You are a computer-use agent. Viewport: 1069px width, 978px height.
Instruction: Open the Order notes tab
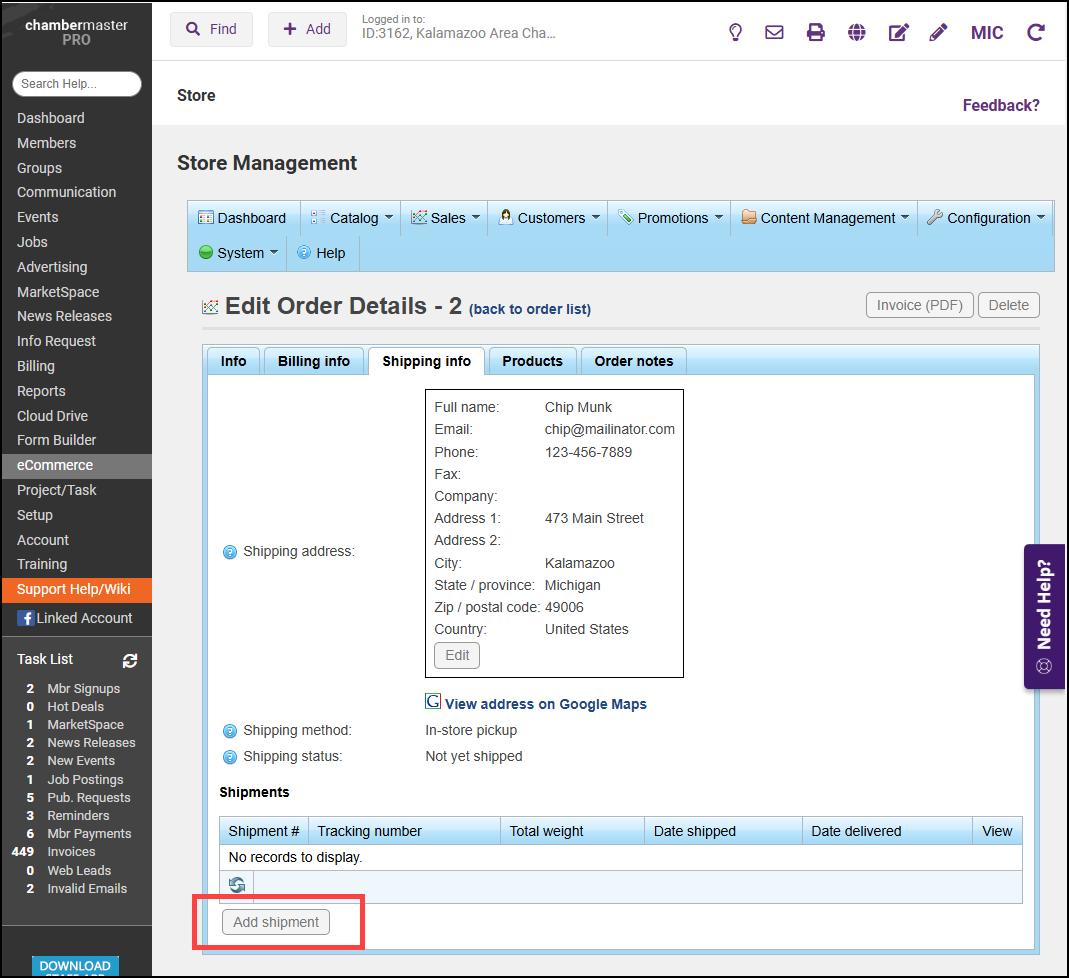(634, 361)
